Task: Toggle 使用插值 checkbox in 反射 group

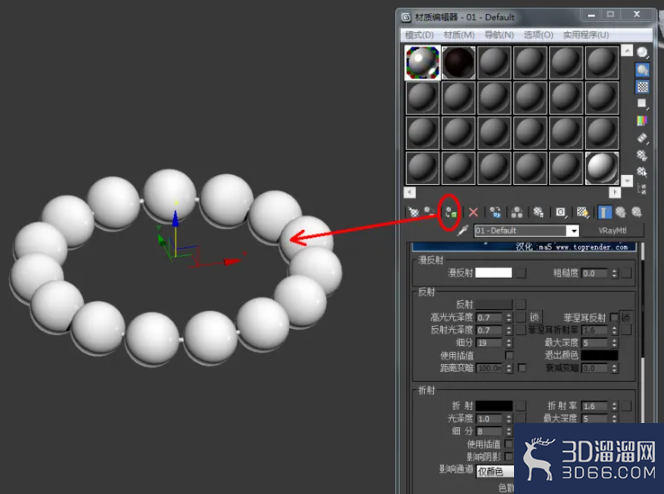Action: pyautogui.click(x=509, y=355)
